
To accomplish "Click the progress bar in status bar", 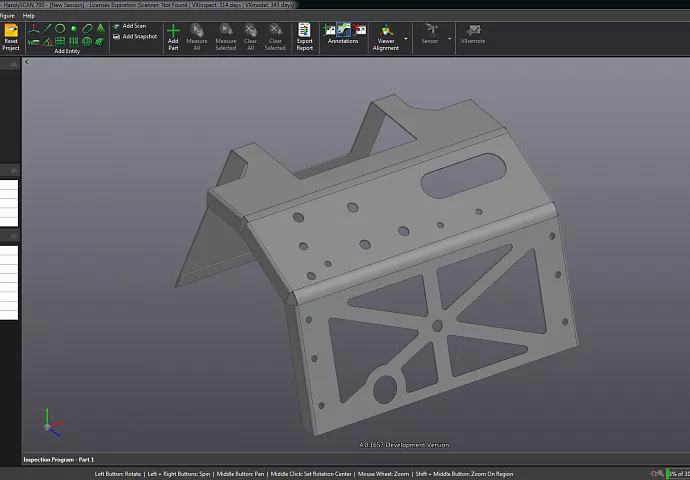I will pyautogui.click(x=677, y=473).
